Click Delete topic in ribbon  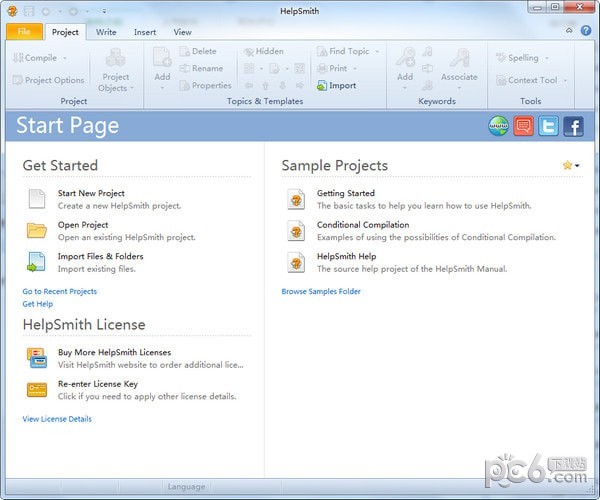198,51
